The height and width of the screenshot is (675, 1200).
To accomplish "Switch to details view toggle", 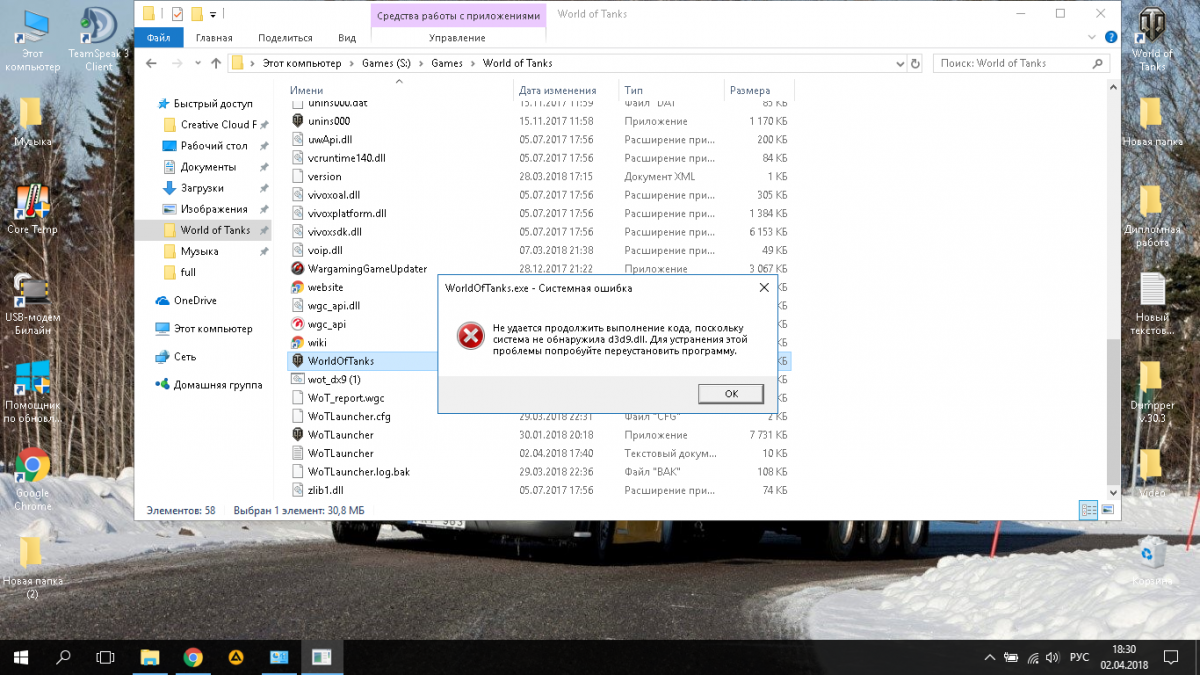I will tap(1089, 510).
